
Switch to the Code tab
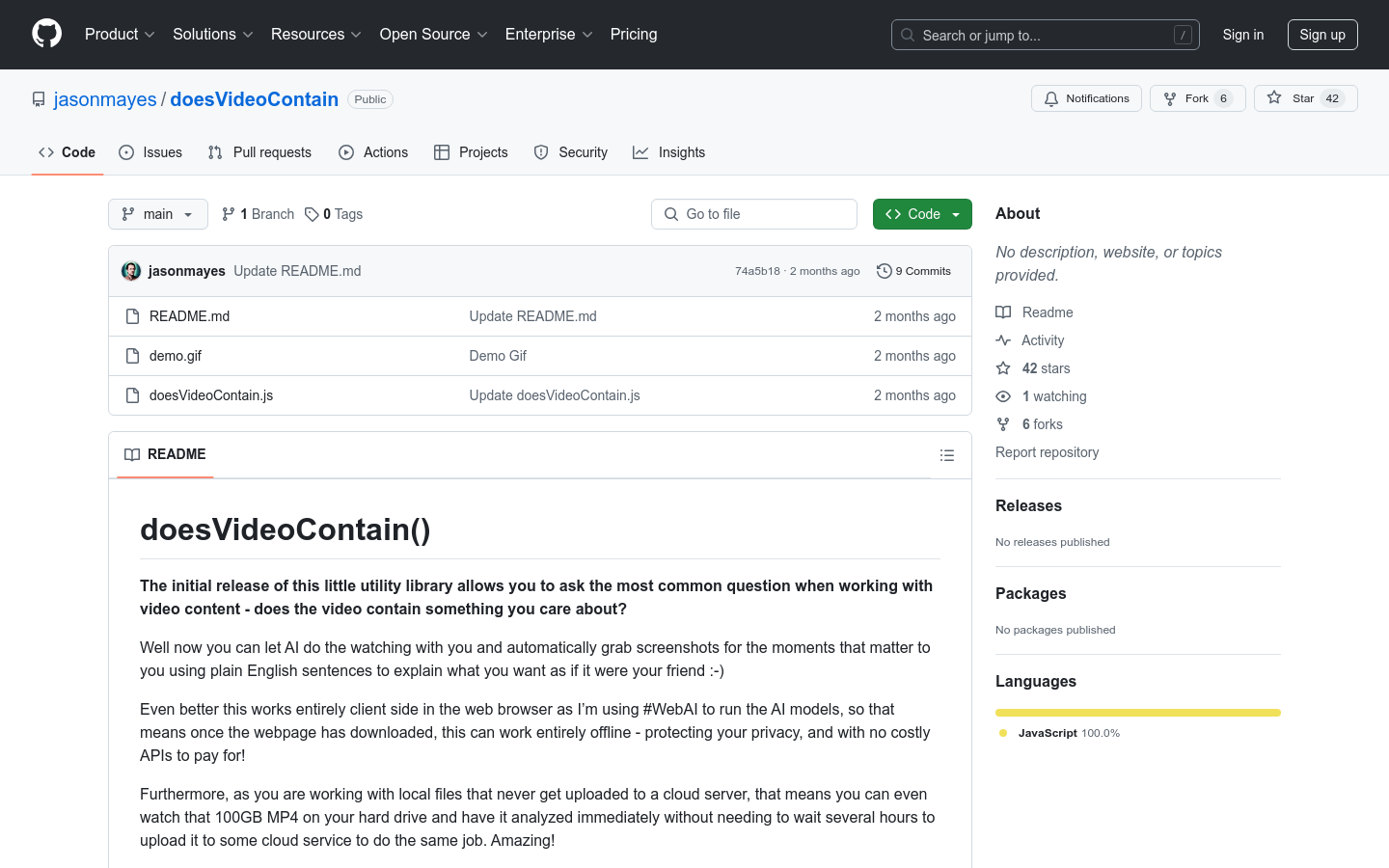[x=68, y=152]
